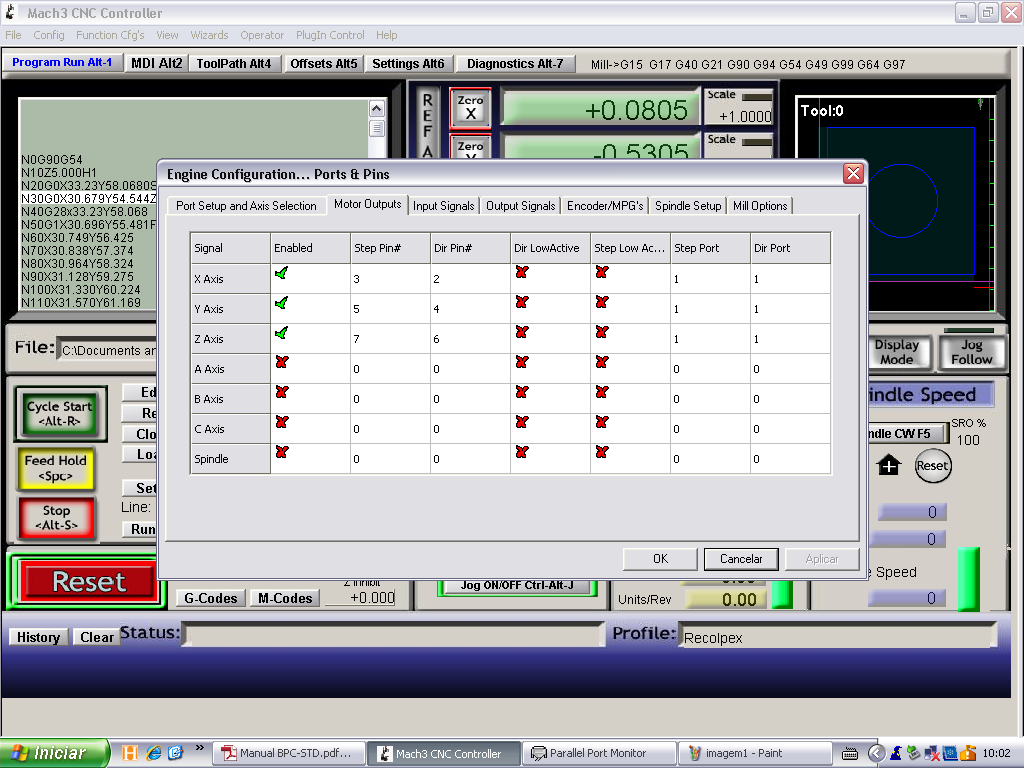
Task: Click the big red Reset button
Action: click(89, 581)
